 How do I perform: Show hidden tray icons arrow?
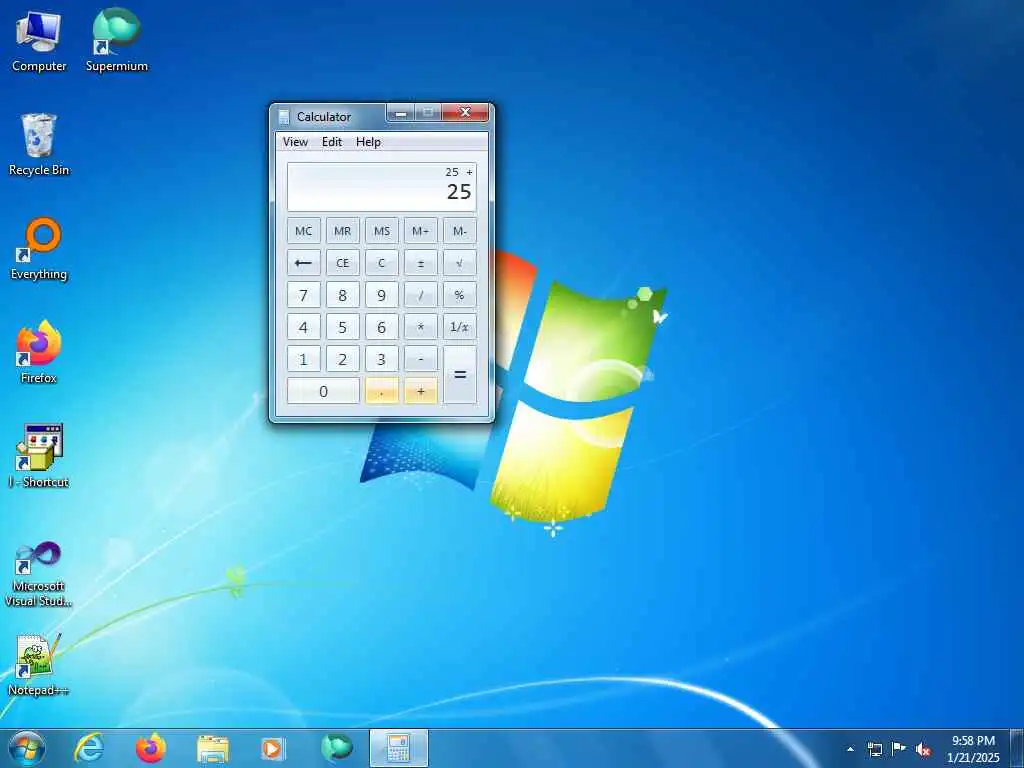click(850, 749)
